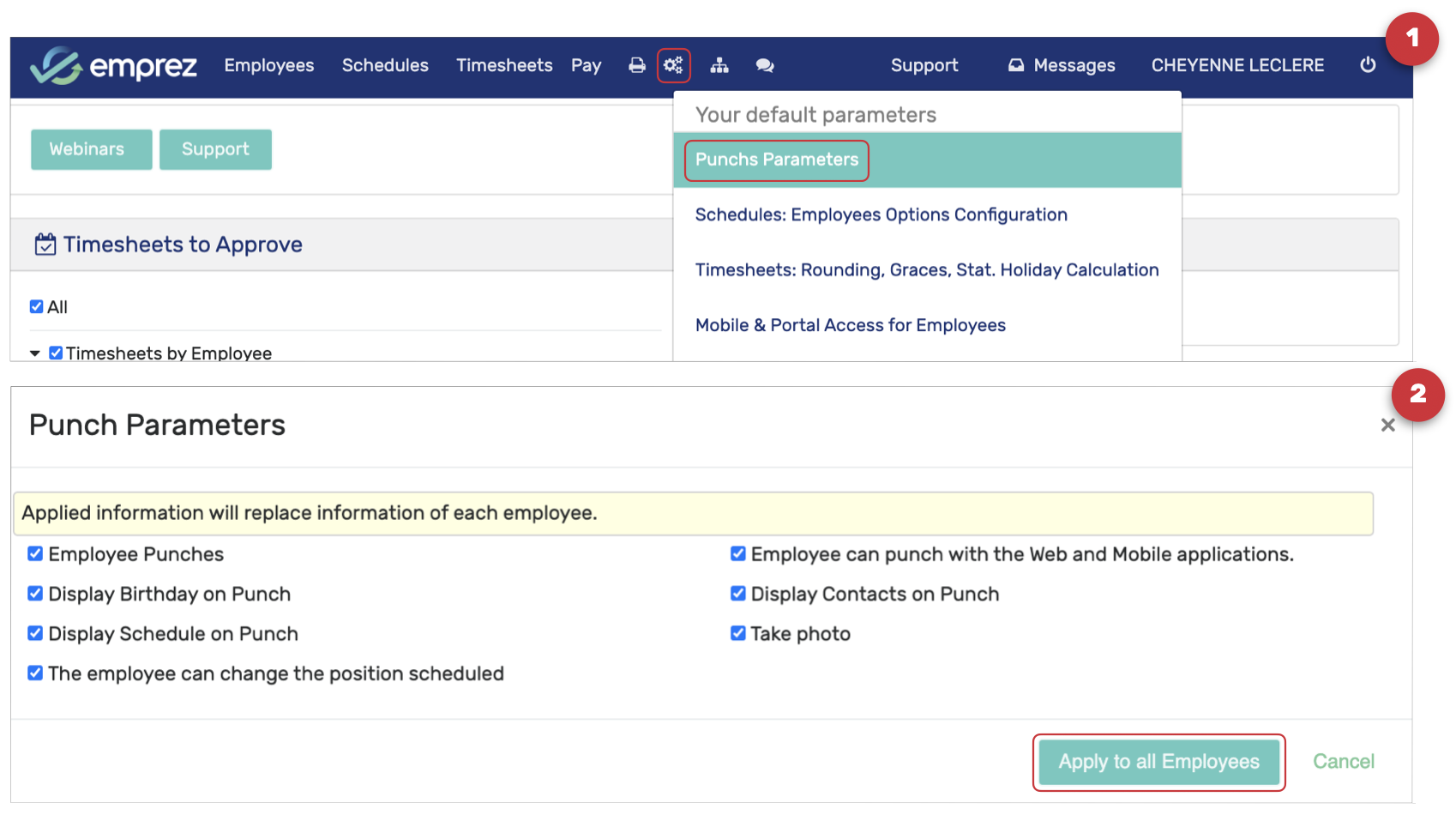Screen dimensions: 1456x815
Task: Select Punchs Parameters menu entry
Action: 777,160
